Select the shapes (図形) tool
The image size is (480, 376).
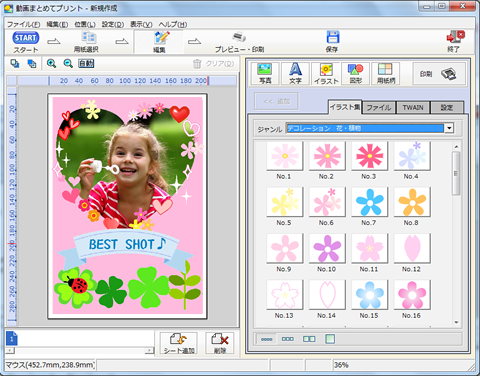pos(356,73)
